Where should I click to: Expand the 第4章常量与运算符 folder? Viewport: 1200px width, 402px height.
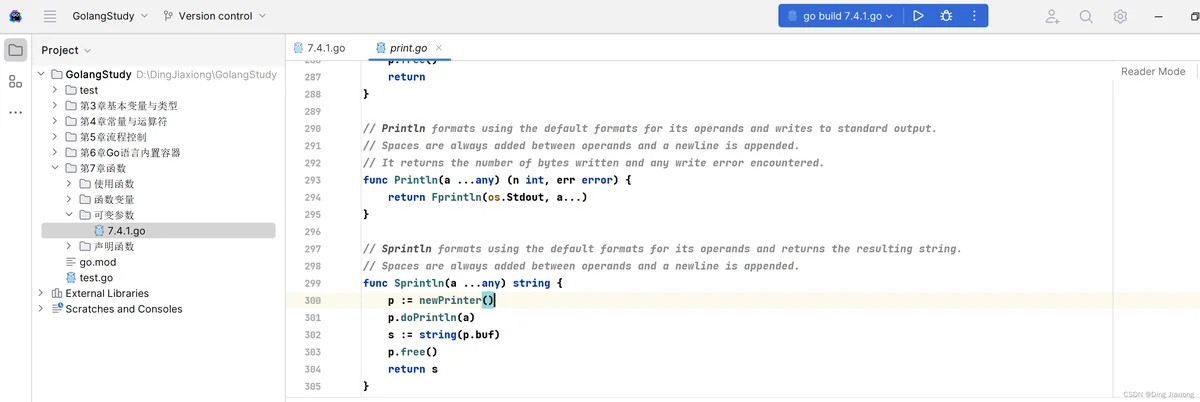click(x=55, y=121)
